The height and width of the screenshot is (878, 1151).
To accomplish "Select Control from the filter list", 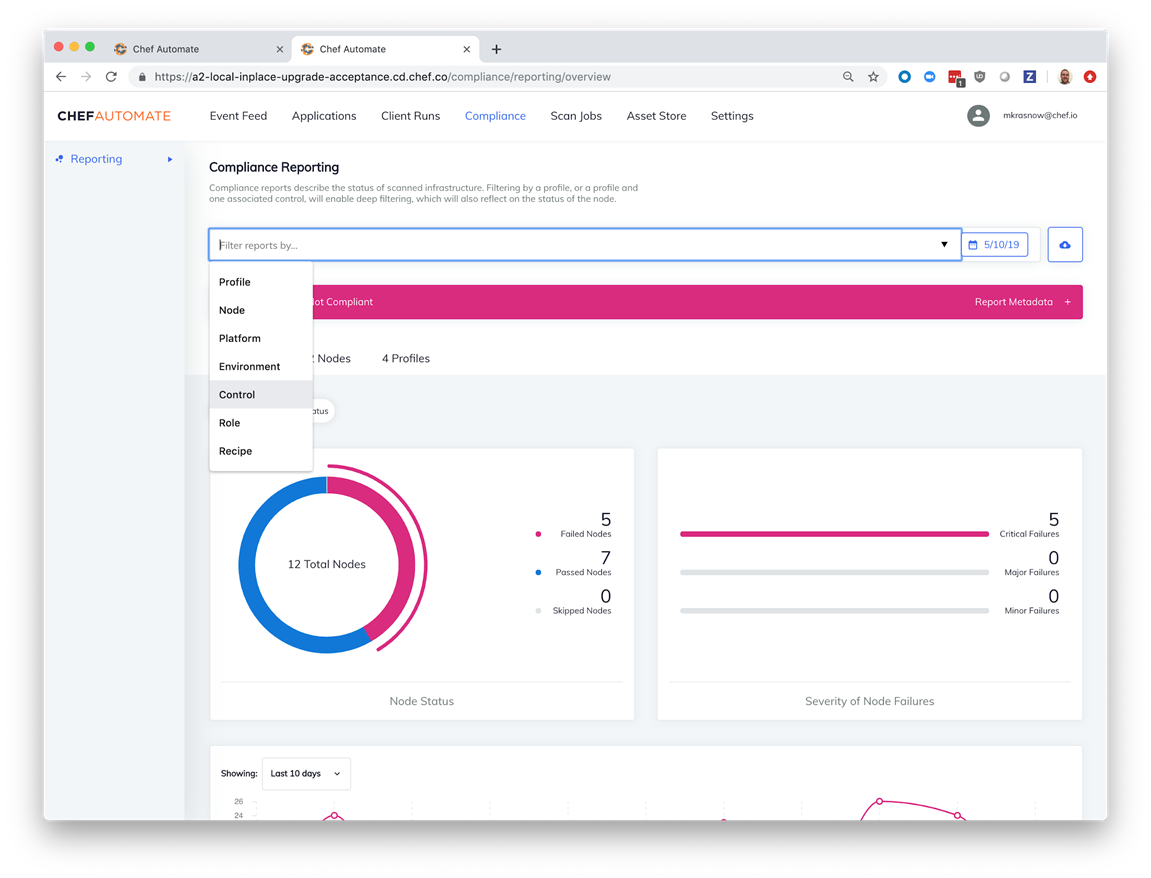I will 237,395.
